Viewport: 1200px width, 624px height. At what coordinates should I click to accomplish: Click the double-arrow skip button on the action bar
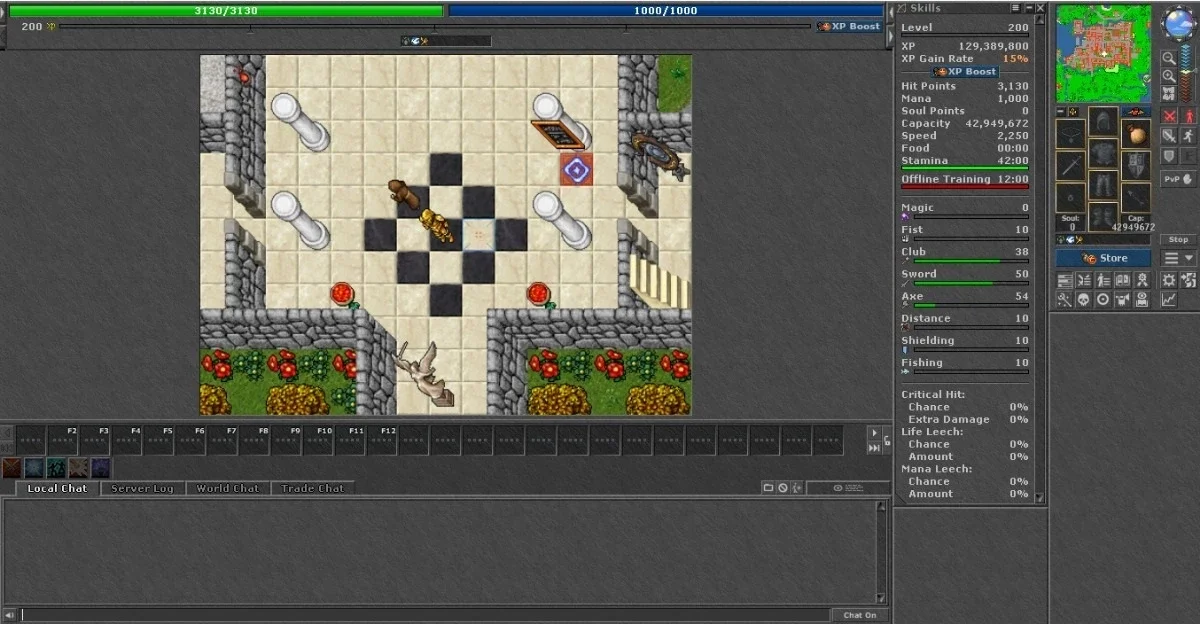pyautogui.click(x=874, y=448)
